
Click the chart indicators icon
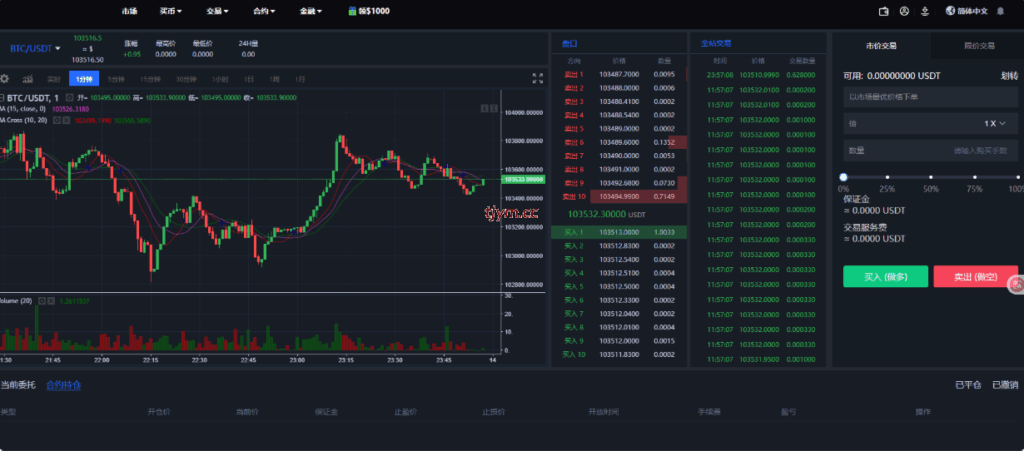click(x=28, y=78)
